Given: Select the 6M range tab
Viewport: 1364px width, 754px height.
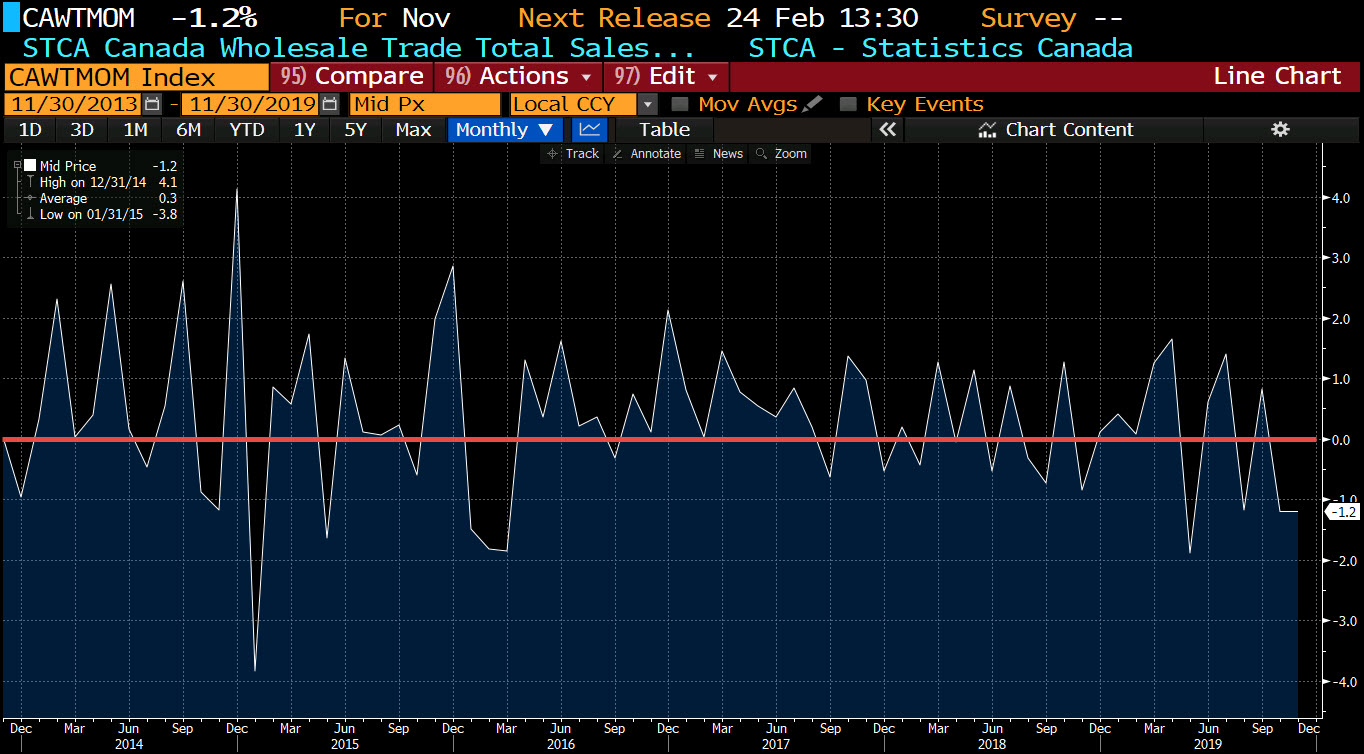Looking at the screenshot, I should (188, 129).
